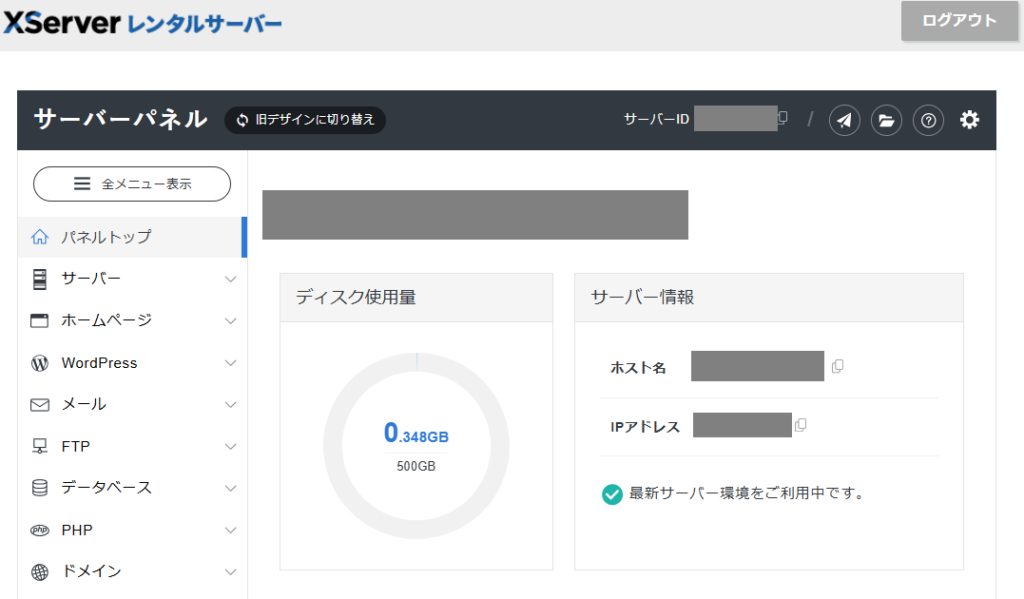Click the paper plane icon in header
Screen dimensions: 1024x599
[845, 121]
